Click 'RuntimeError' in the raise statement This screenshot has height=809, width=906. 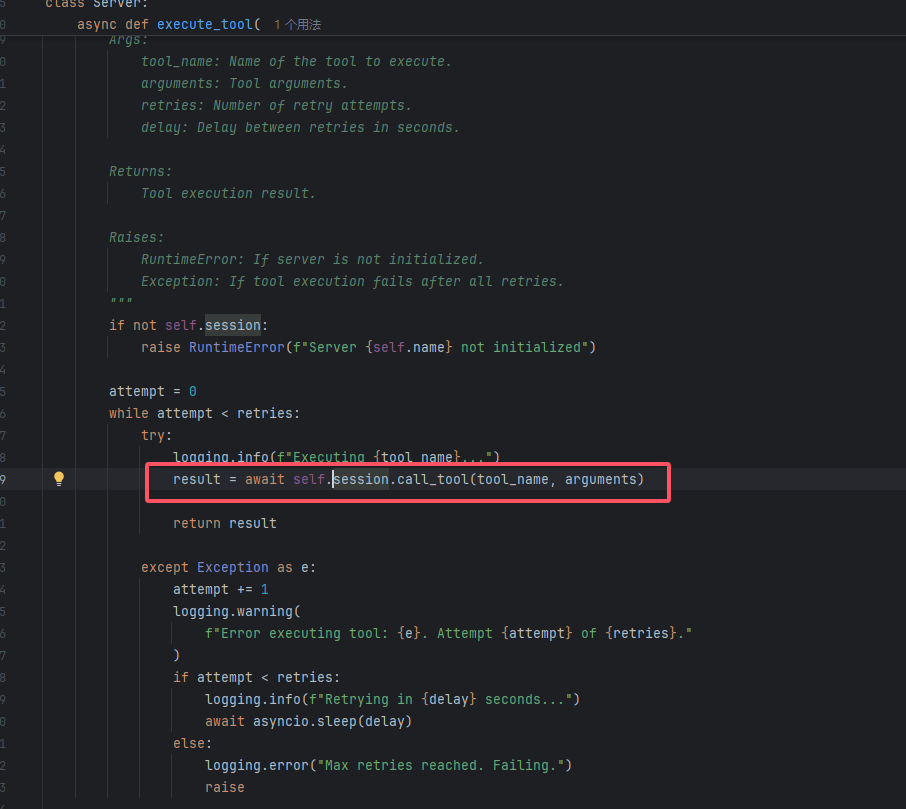pyautogui.click(x=237, y=347)
